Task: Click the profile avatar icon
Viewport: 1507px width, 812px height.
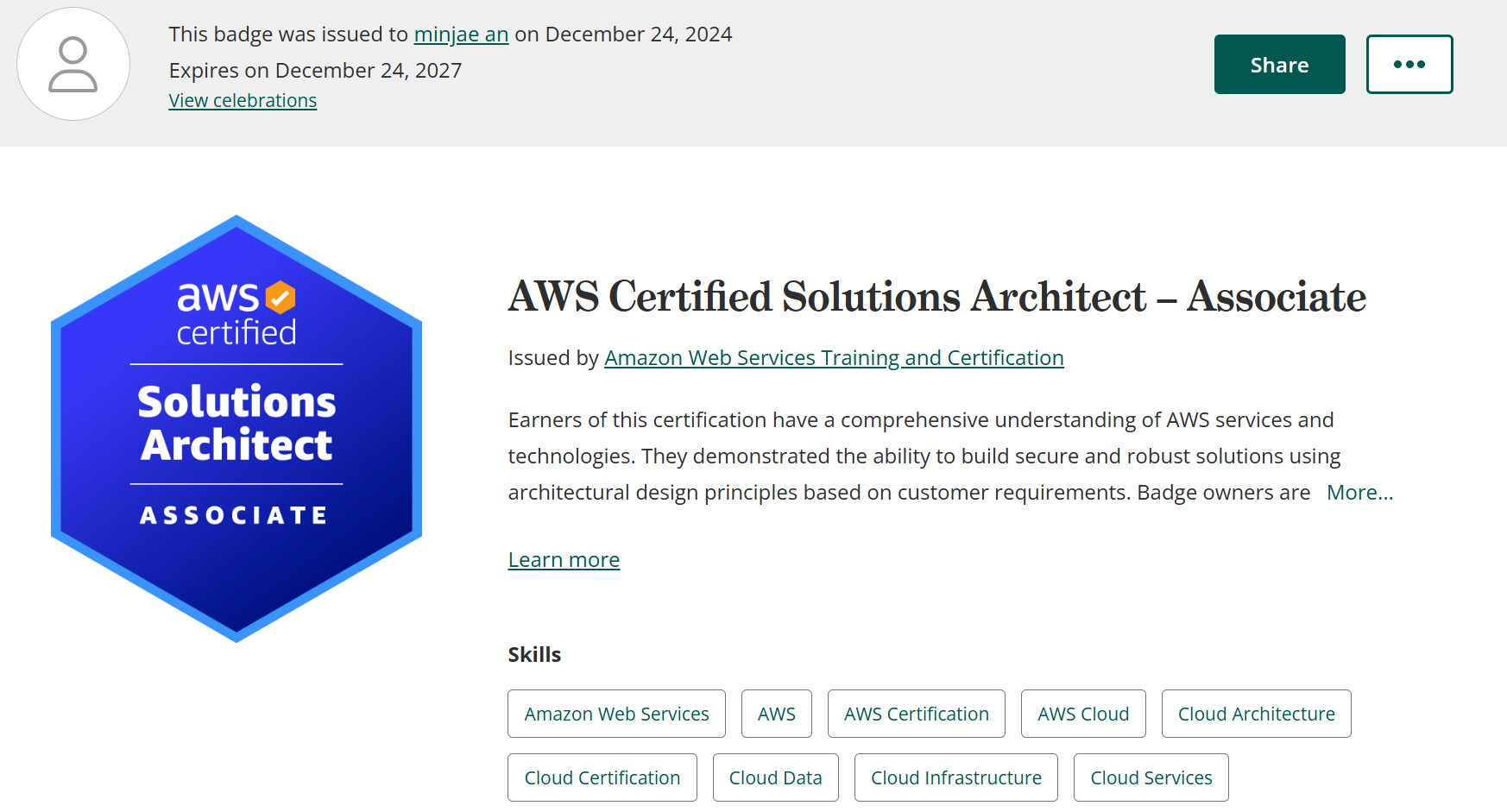Action: point(73,64)
